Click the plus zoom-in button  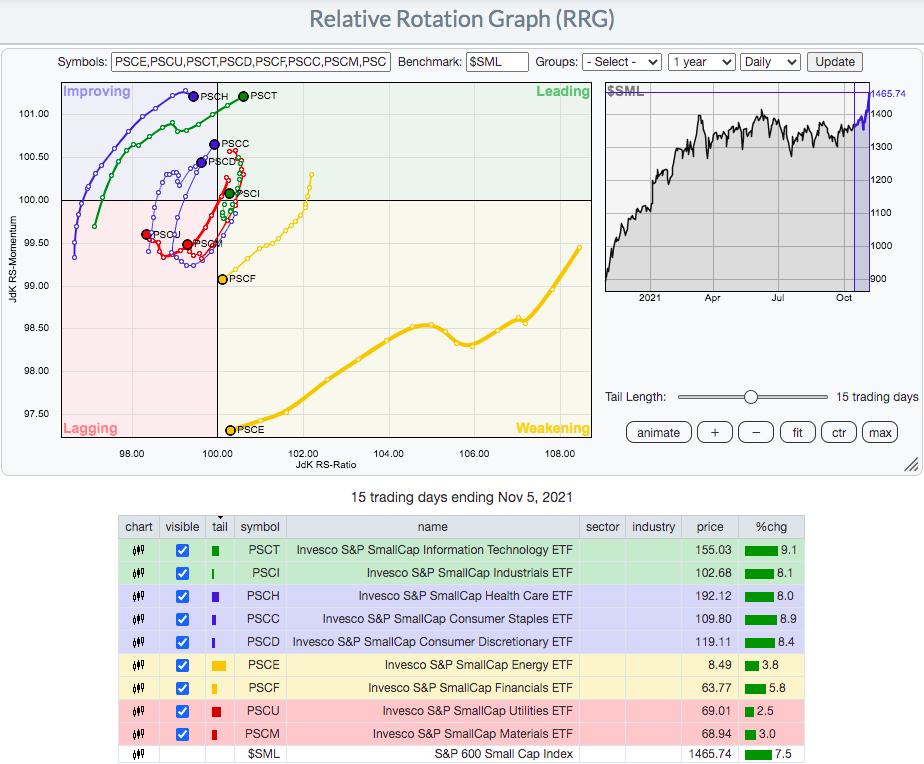(x=714, y=432)
